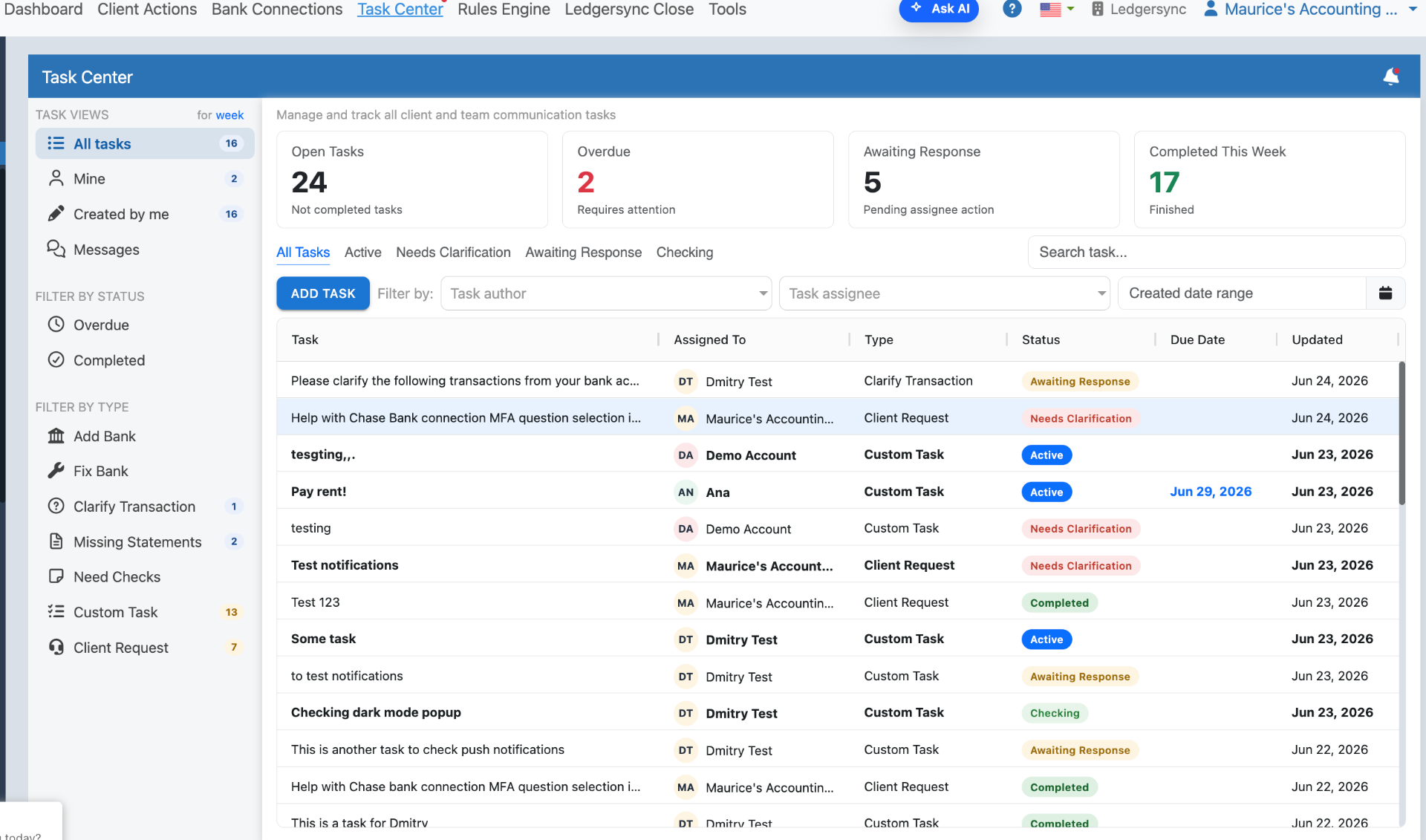Click MA avatar in Test 123 row

[686, 603]
